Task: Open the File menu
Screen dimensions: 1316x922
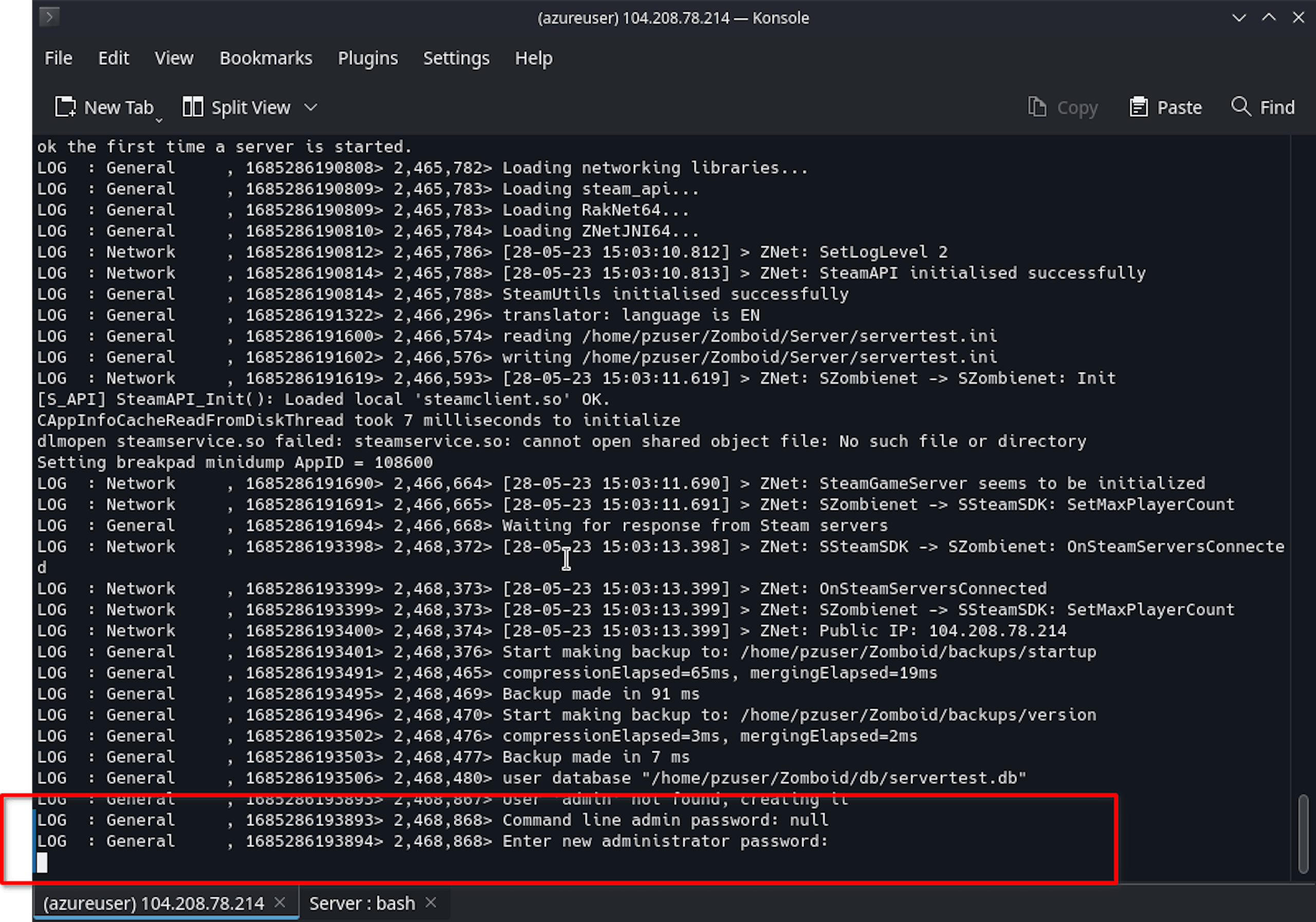Action: click(59, 58)
